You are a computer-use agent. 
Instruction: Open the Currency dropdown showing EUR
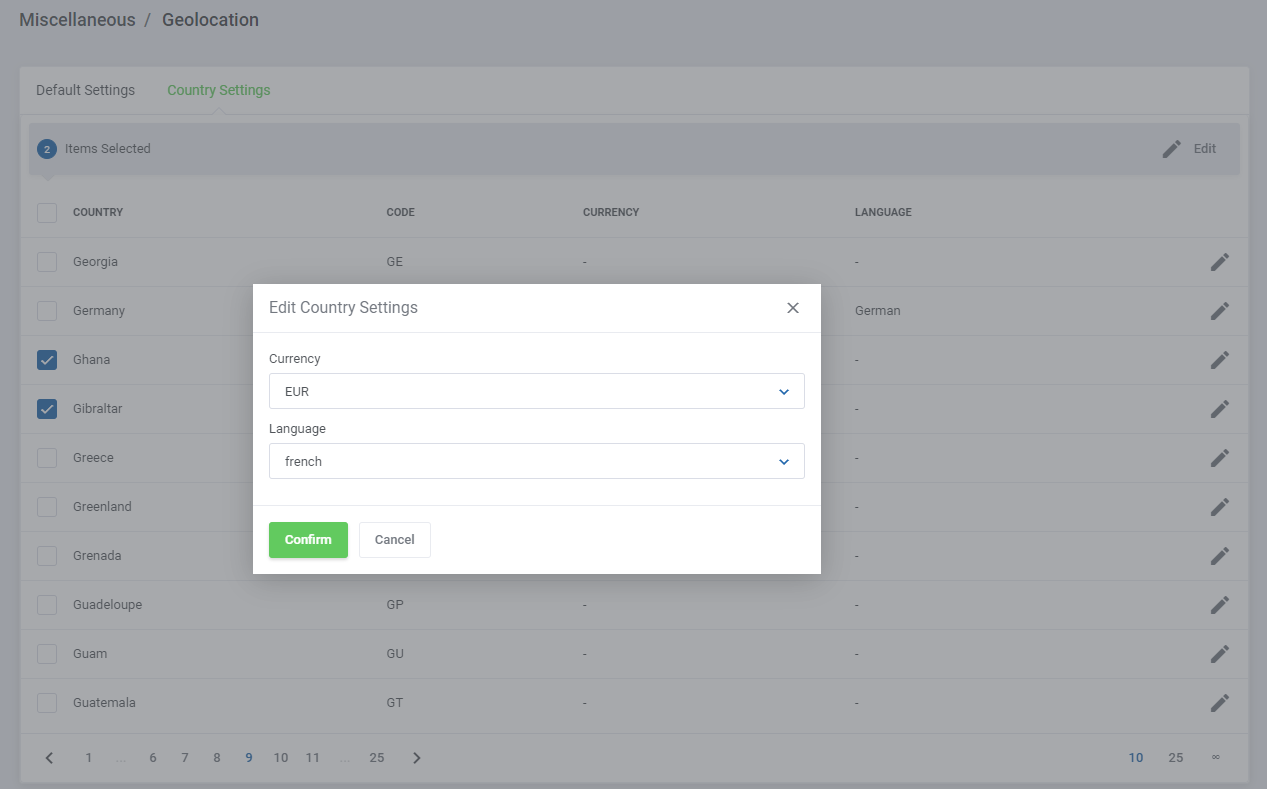coord(537,391)
